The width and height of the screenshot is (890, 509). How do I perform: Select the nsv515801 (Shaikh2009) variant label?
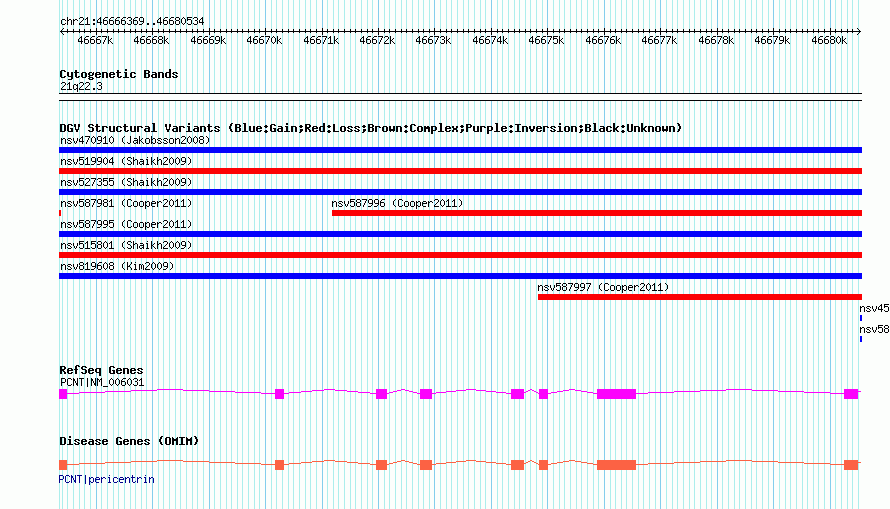coord(126,245)
